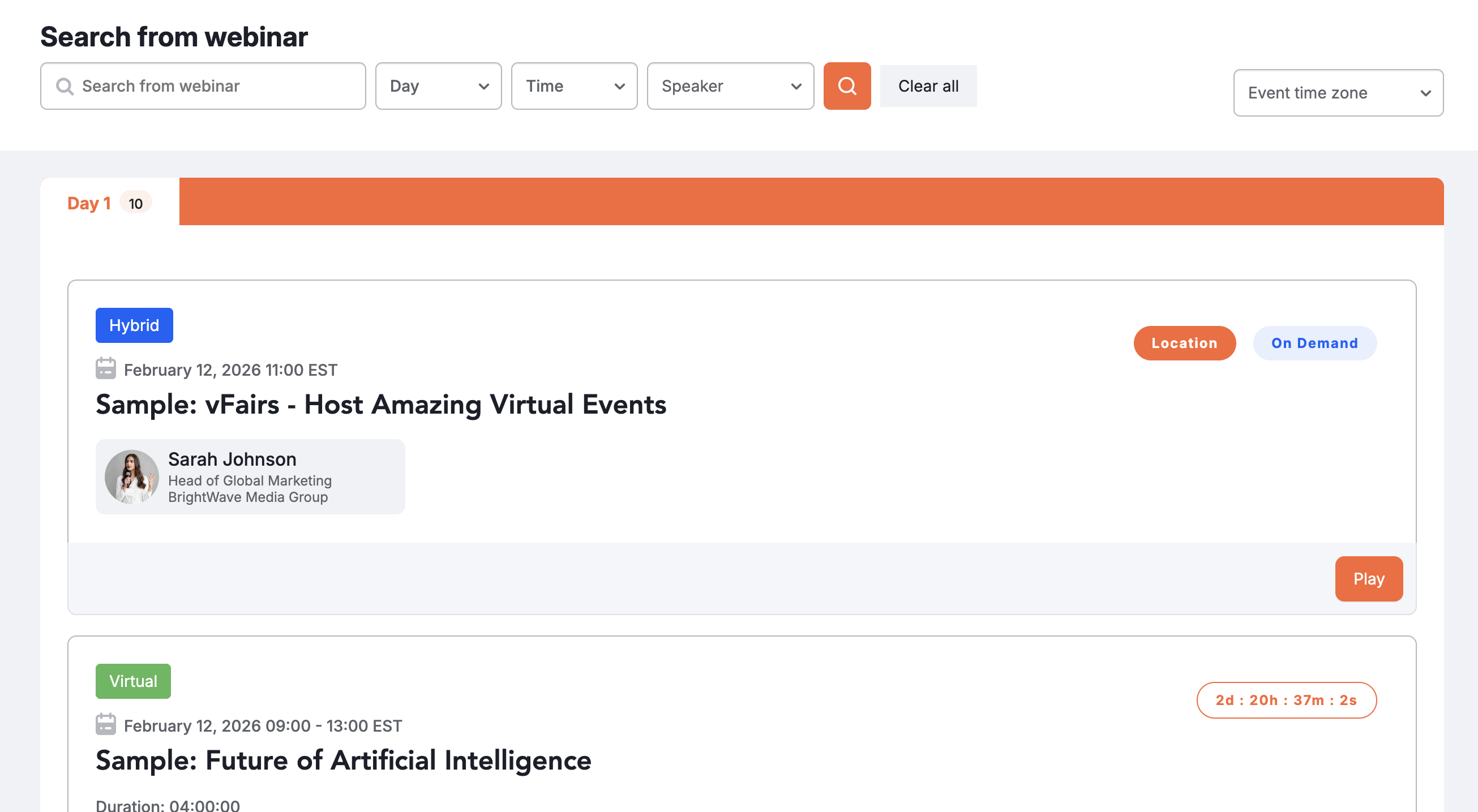The height and width of the screenshot is (812, 1478).
Task: Switch to the Day 1 tab
Action: tap(89, 203)
